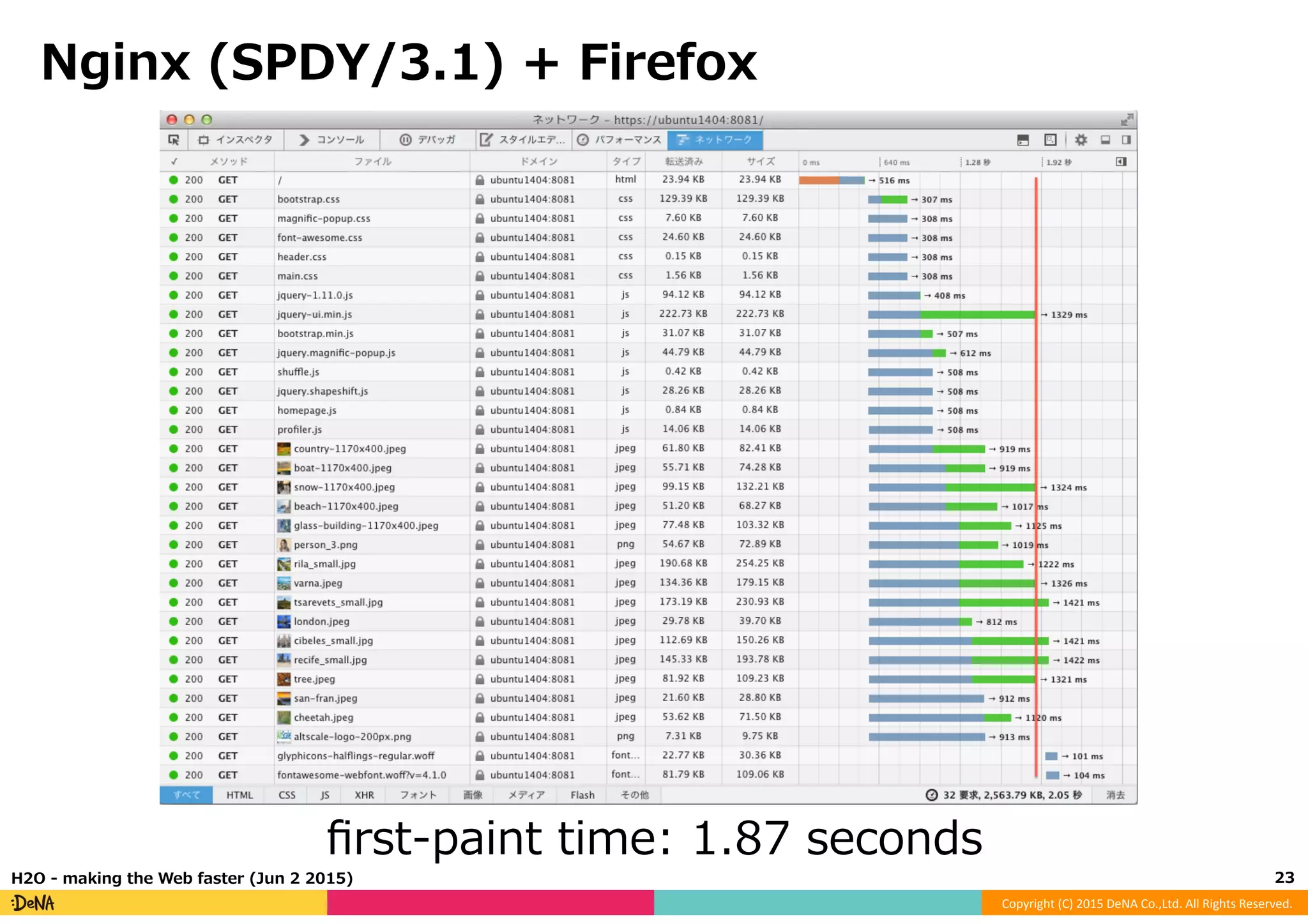Select the fontawesome-webfont.woff?v=4.1.0 request
1308x924 pixels.
pyautogui.click(x=648, y=775)
